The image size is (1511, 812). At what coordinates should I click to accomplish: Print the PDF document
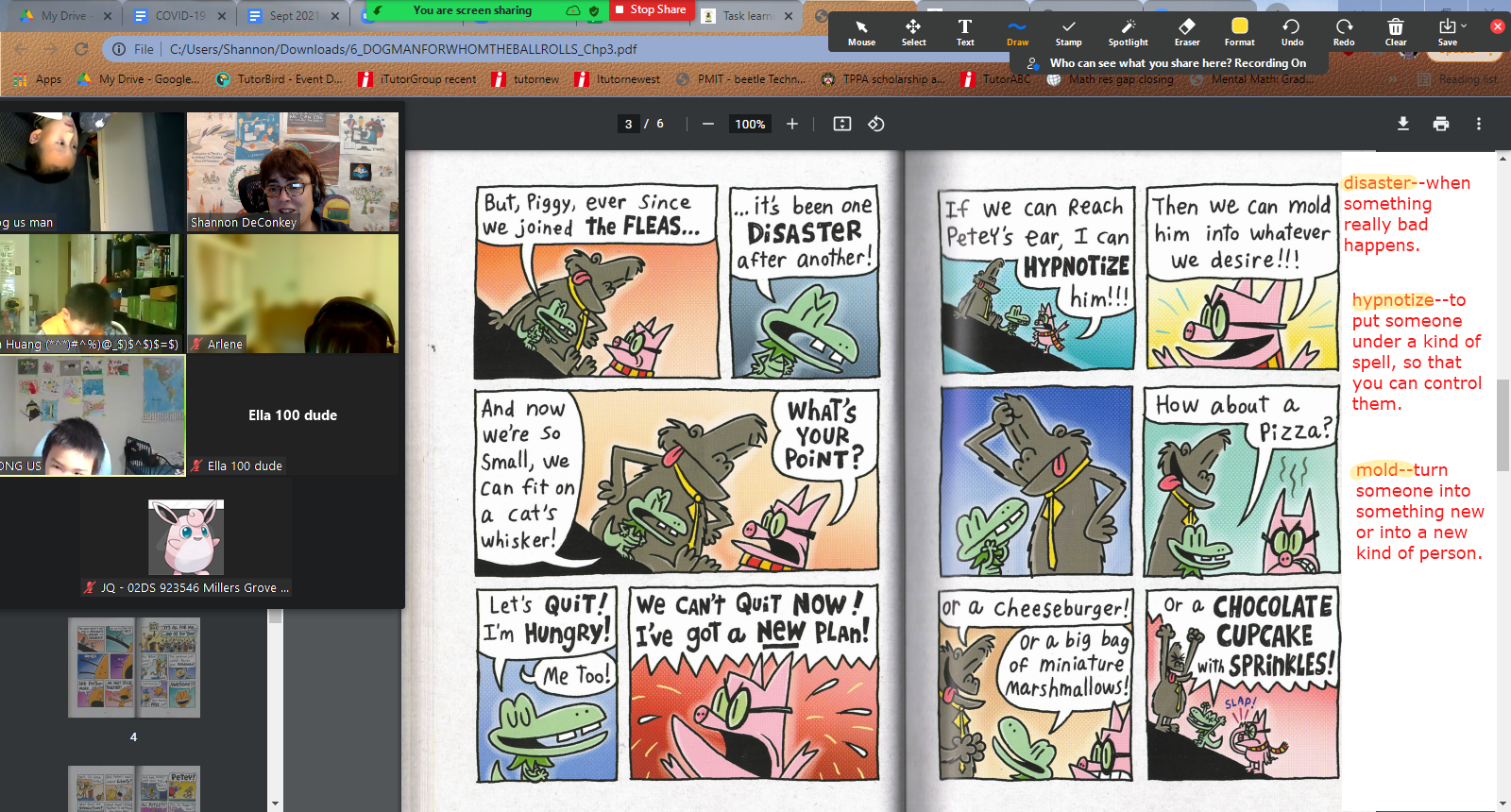point(1441,124)
